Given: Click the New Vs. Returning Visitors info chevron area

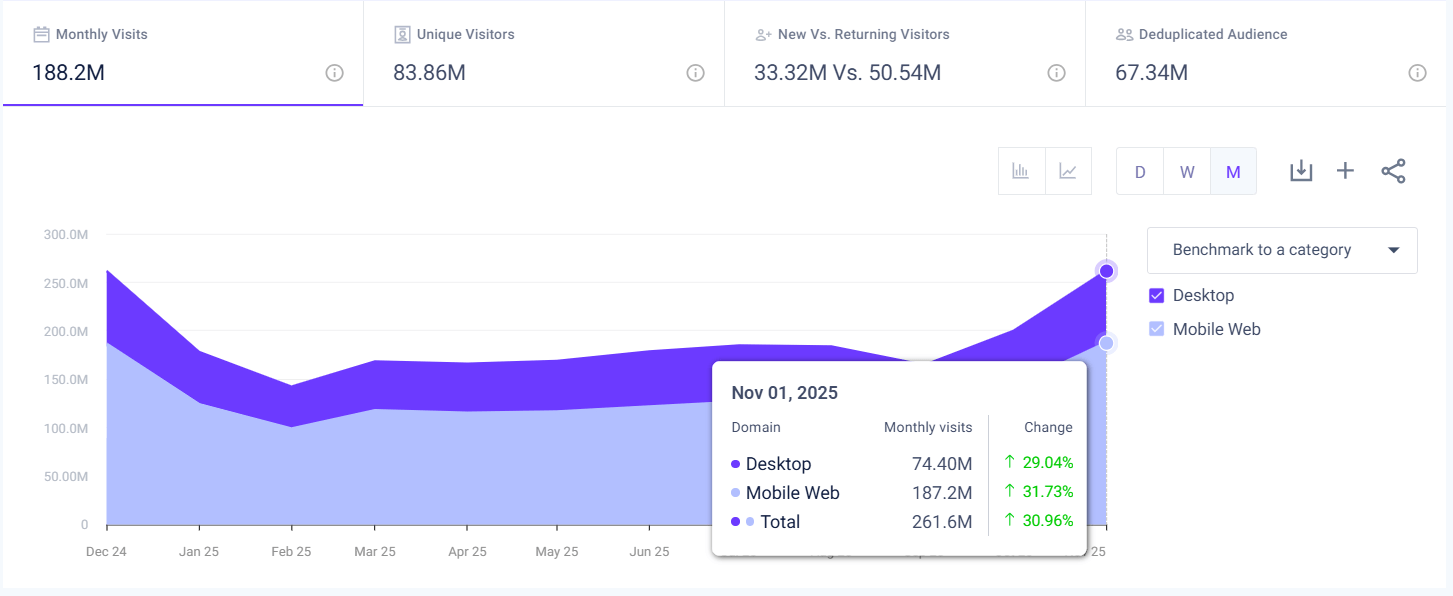Looking at the screenshot, I should [x=1055, y=72].
